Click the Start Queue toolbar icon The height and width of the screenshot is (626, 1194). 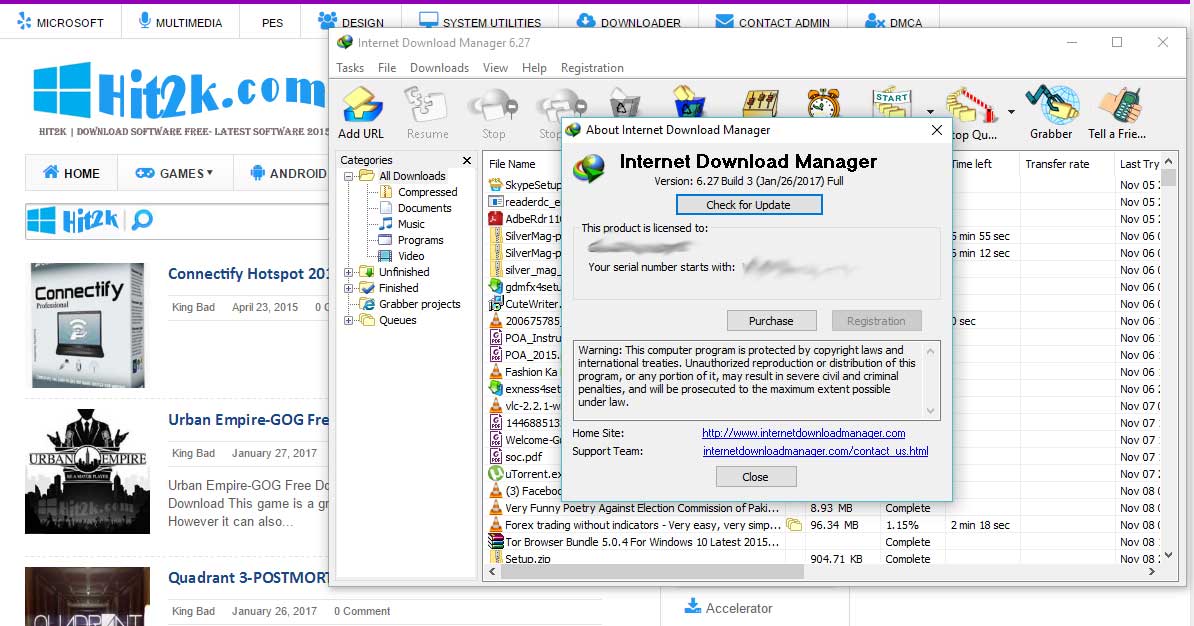892,102
